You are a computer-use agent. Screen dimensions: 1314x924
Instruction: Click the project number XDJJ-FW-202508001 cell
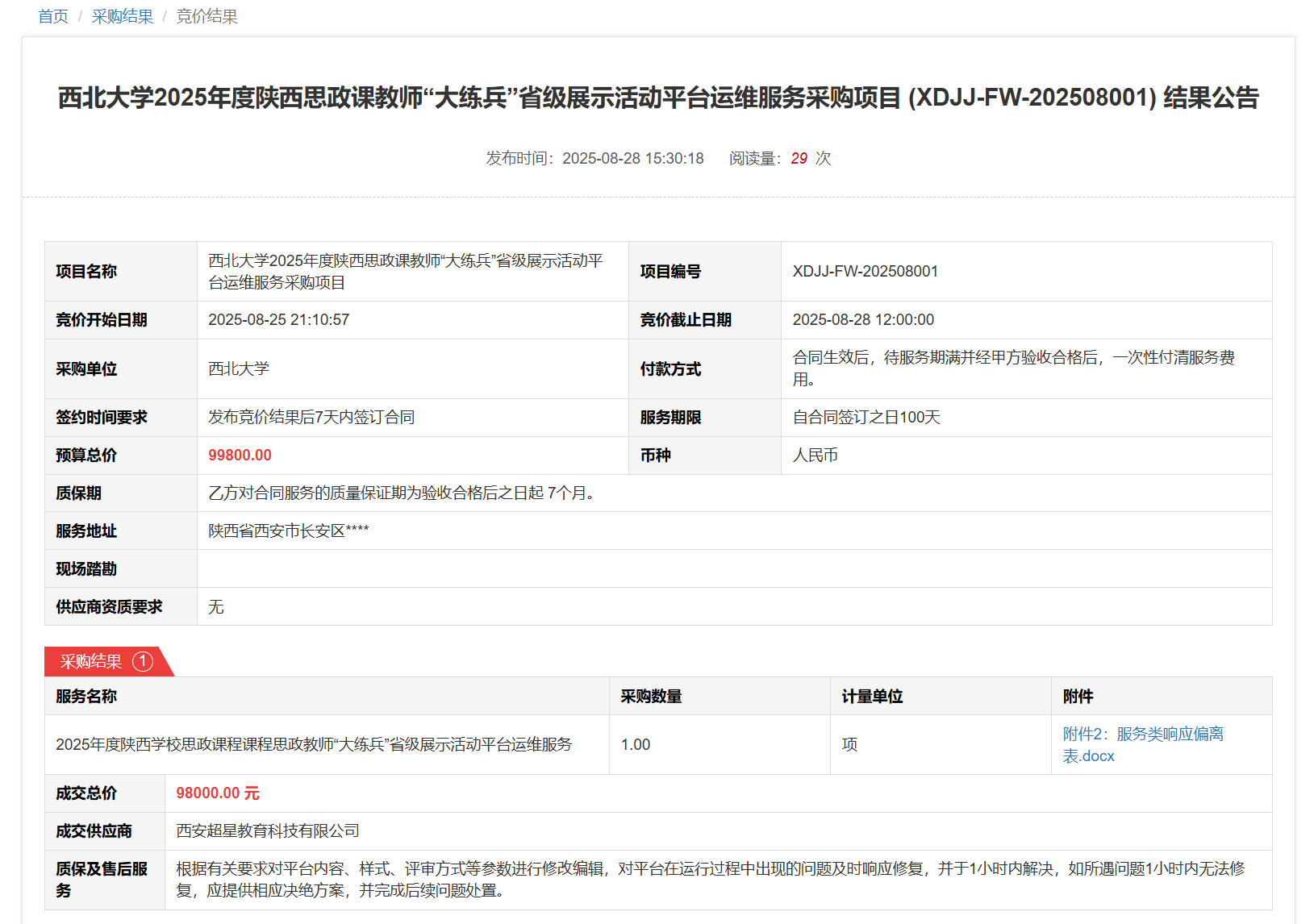click(865, 272)
